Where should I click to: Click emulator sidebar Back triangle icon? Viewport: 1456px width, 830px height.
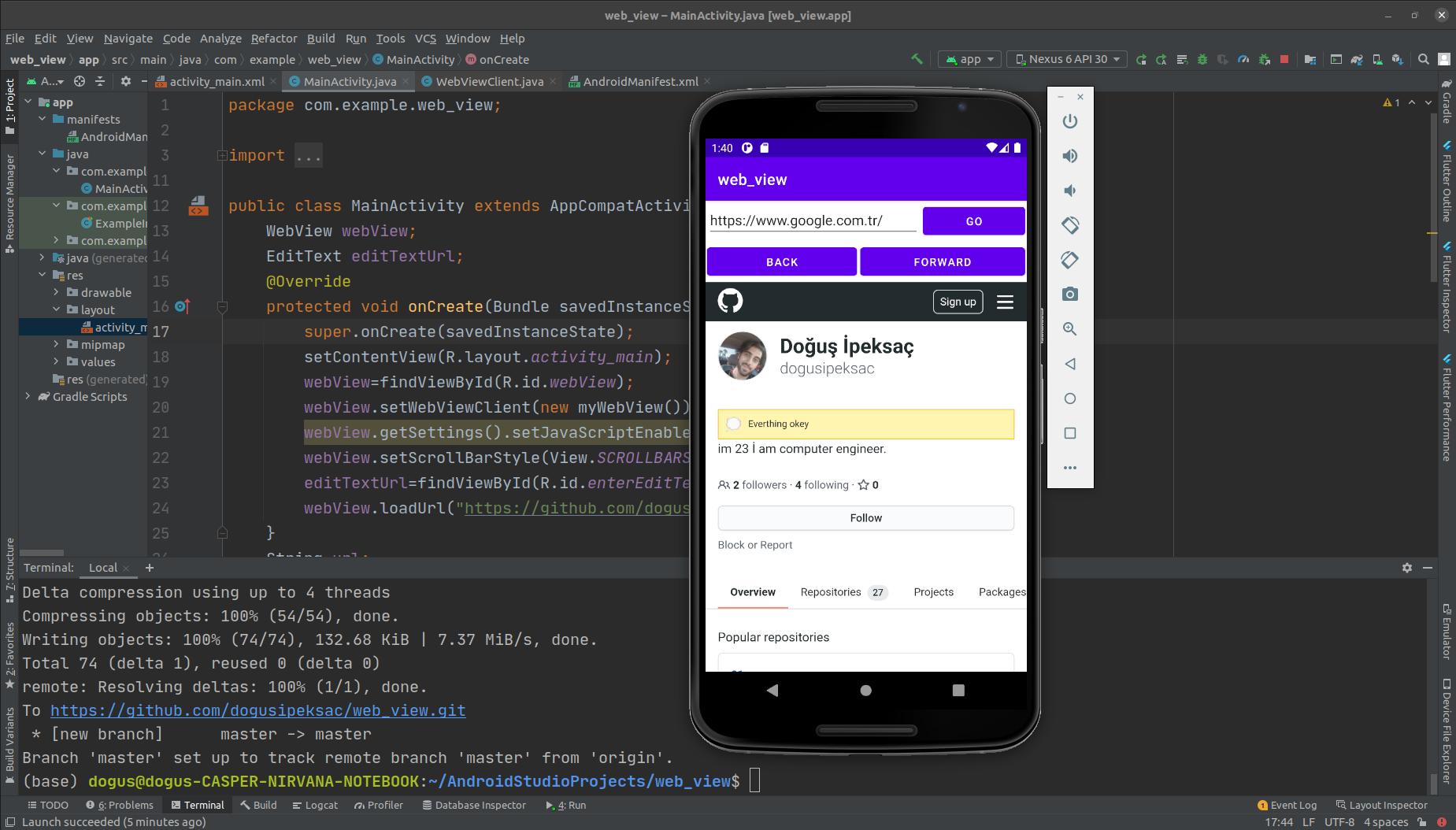pos(1070,364)
